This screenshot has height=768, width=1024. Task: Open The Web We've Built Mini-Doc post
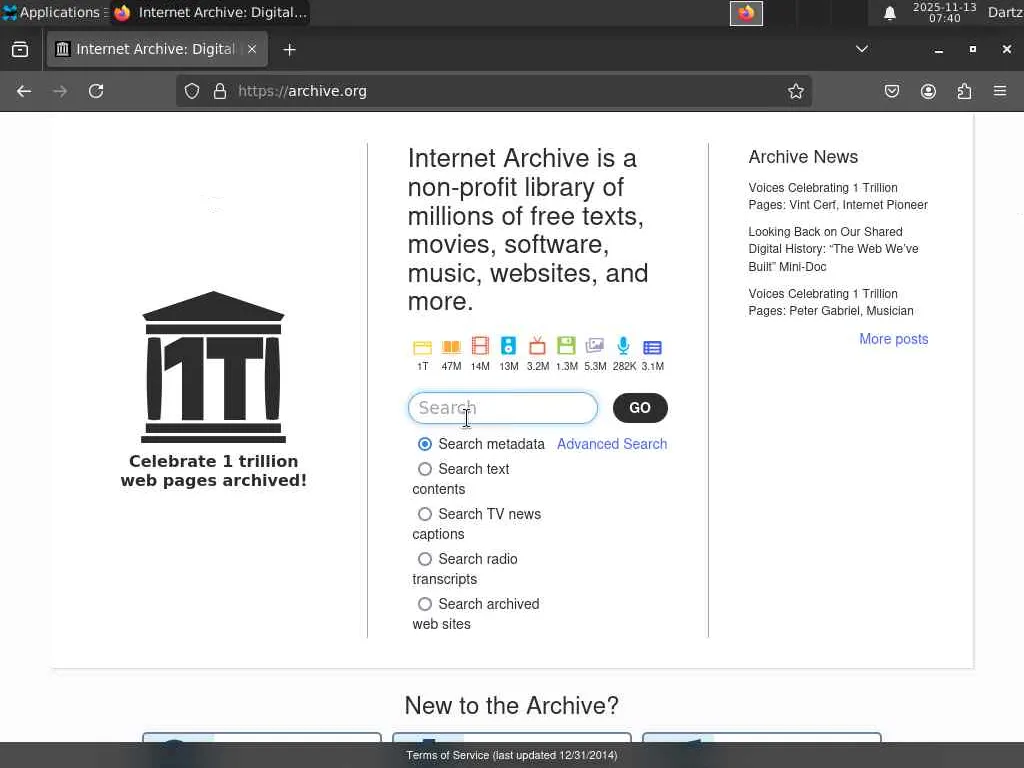pyautogui.click(x=833, y=249)
